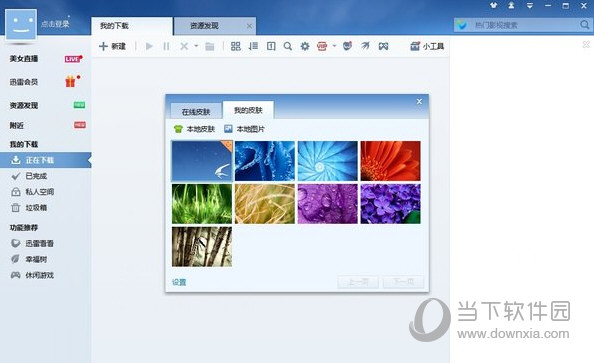Image resolution: width=594 pixels, height=363 pixels.
Task: Click the sort list icon in toolbar
Action: [253, 46]
